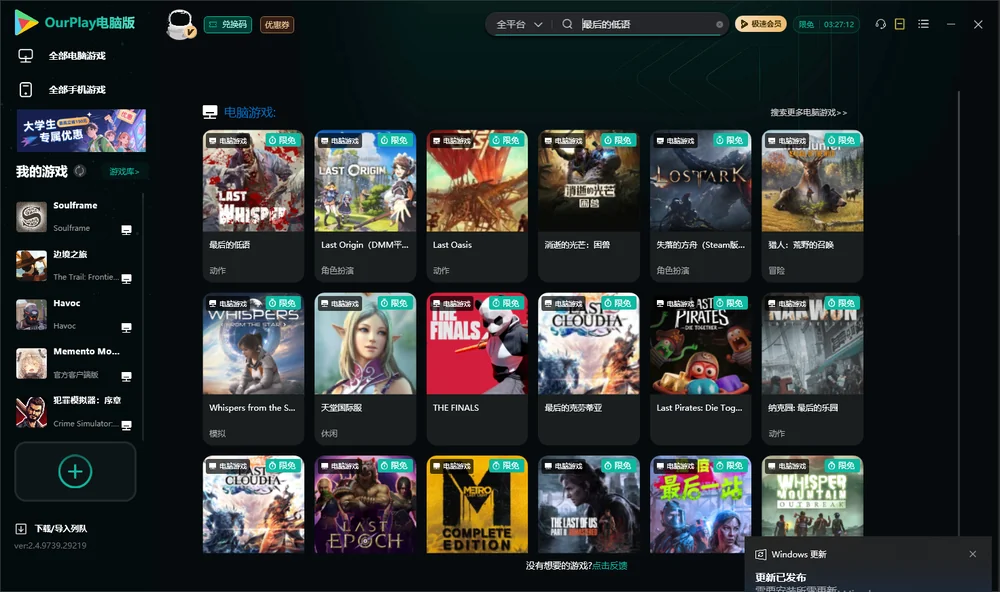Open the 天堂国际服 game card
Image resolution: width=1000 pixels, height=592 pixels.
[x=365, y=369]
